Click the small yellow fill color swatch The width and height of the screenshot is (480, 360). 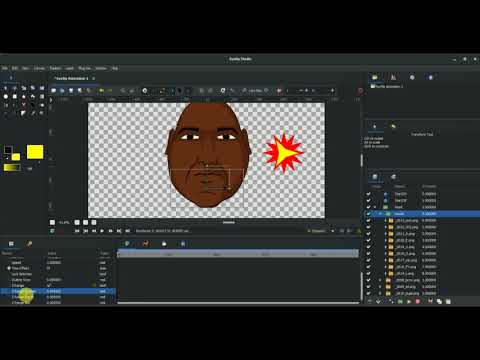coord(16,157)
